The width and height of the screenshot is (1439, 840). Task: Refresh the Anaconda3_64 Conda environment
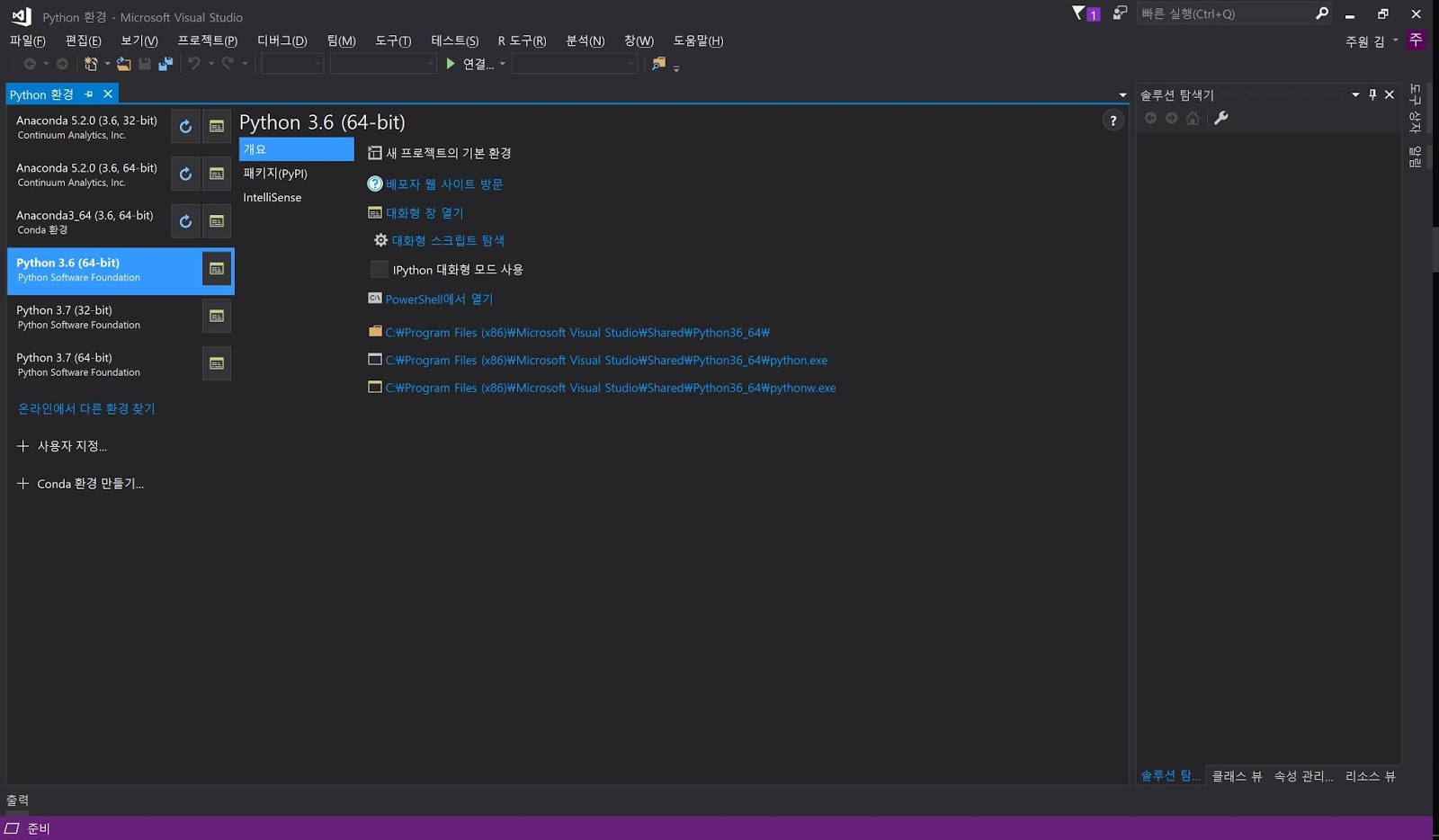[x=185, y=221]
